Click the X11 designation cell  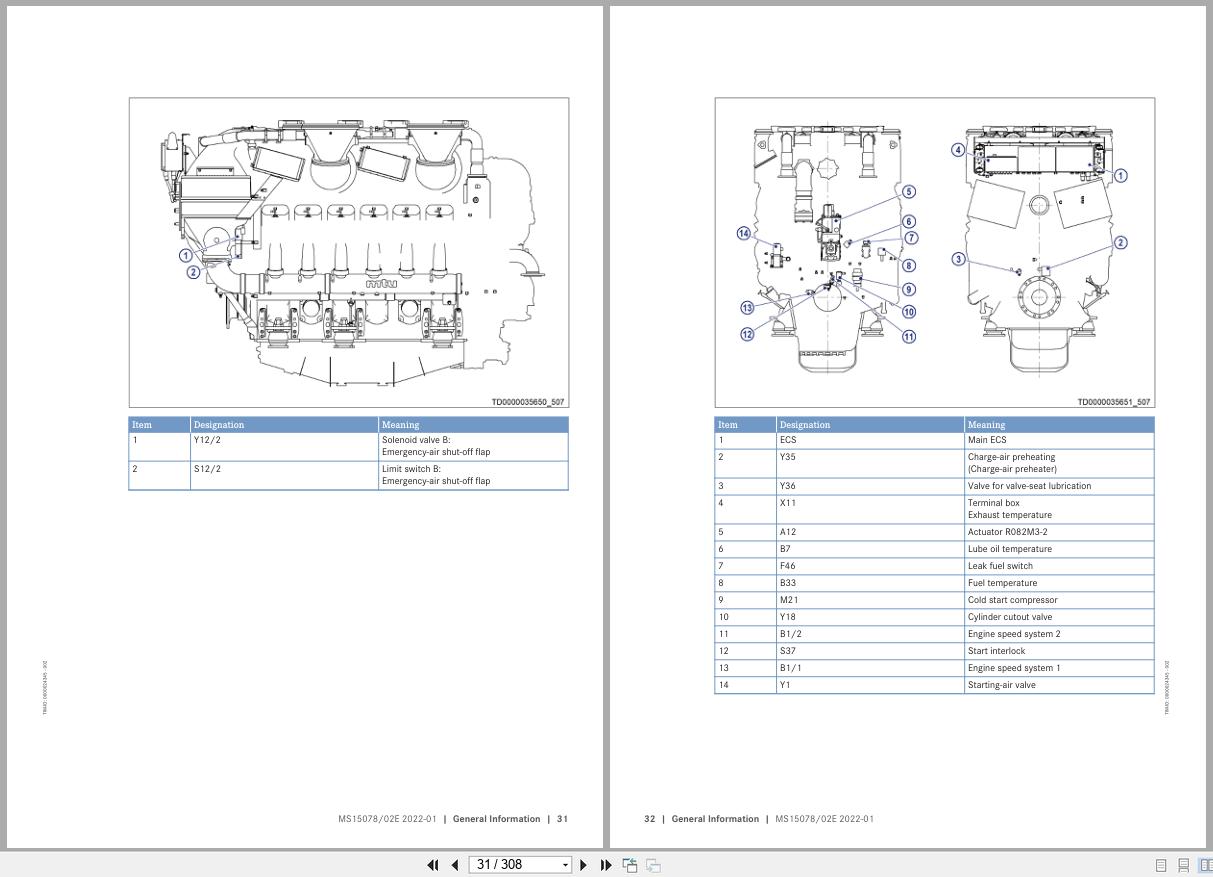click(x=870, y=509)
